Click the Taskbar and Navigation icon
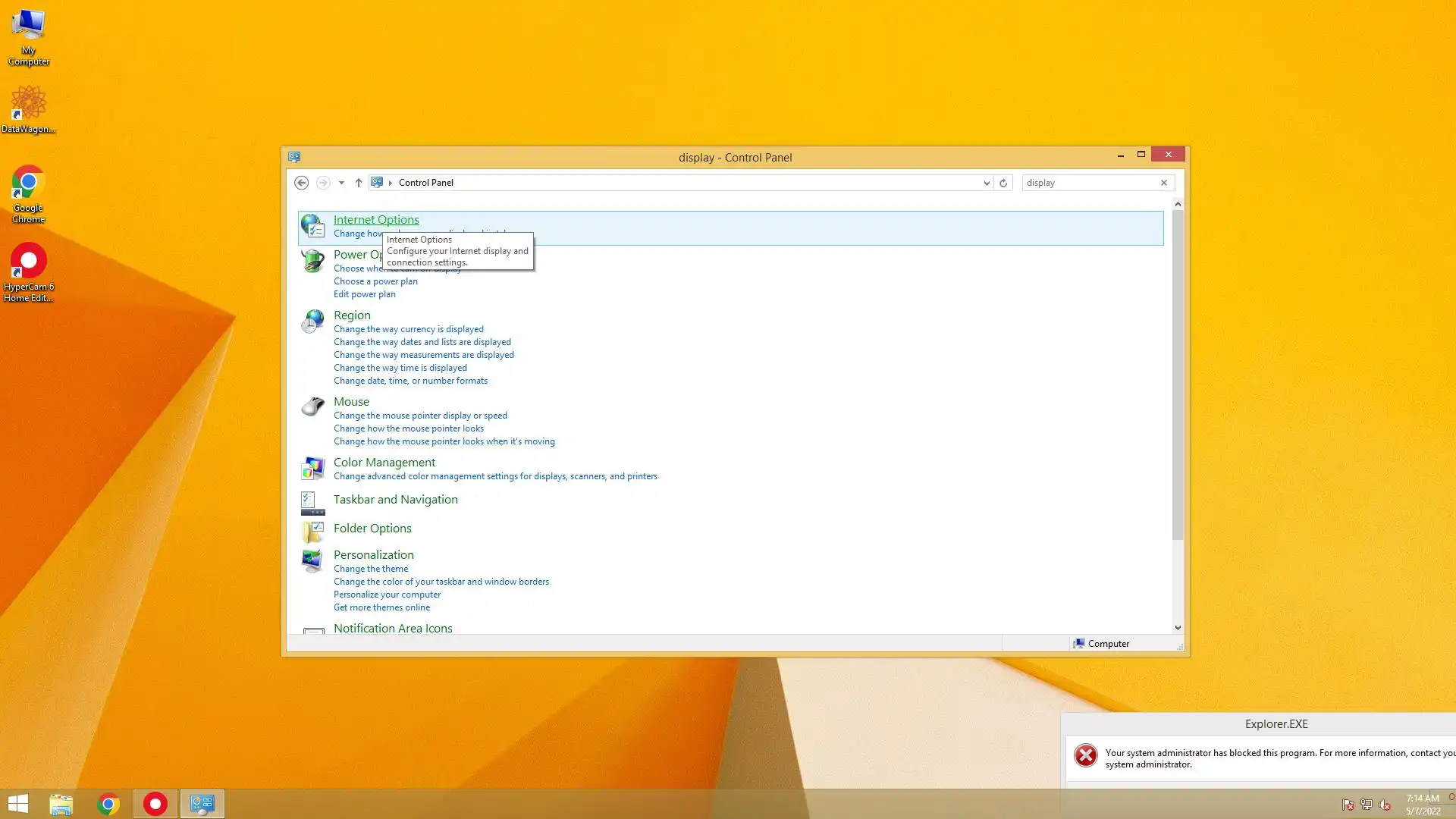Screen dimensions: 1456x819 pos(312,502)
